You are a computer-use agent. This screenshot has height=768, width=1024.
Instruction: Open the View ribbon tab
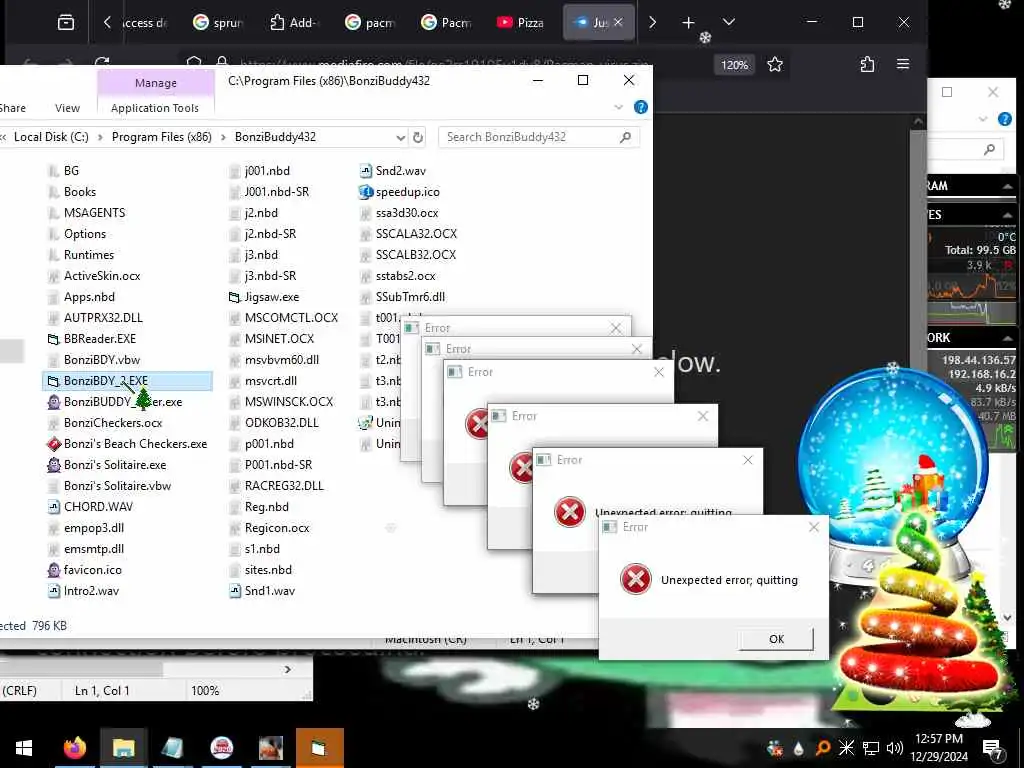67,108
